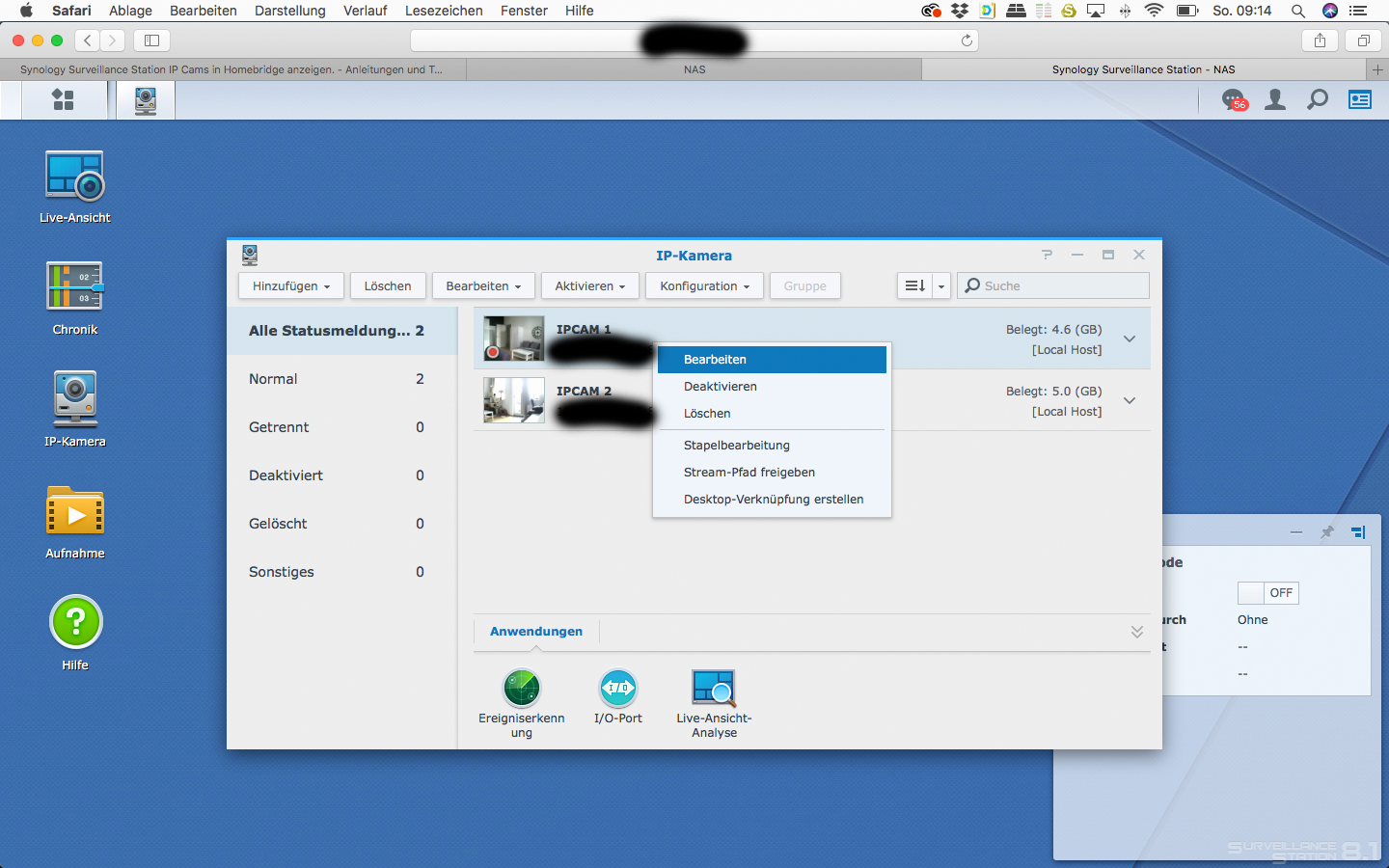1389x868 pixels.
Task: Select the IPCAM 2 thumbnail
Action: tap(513, 400)
